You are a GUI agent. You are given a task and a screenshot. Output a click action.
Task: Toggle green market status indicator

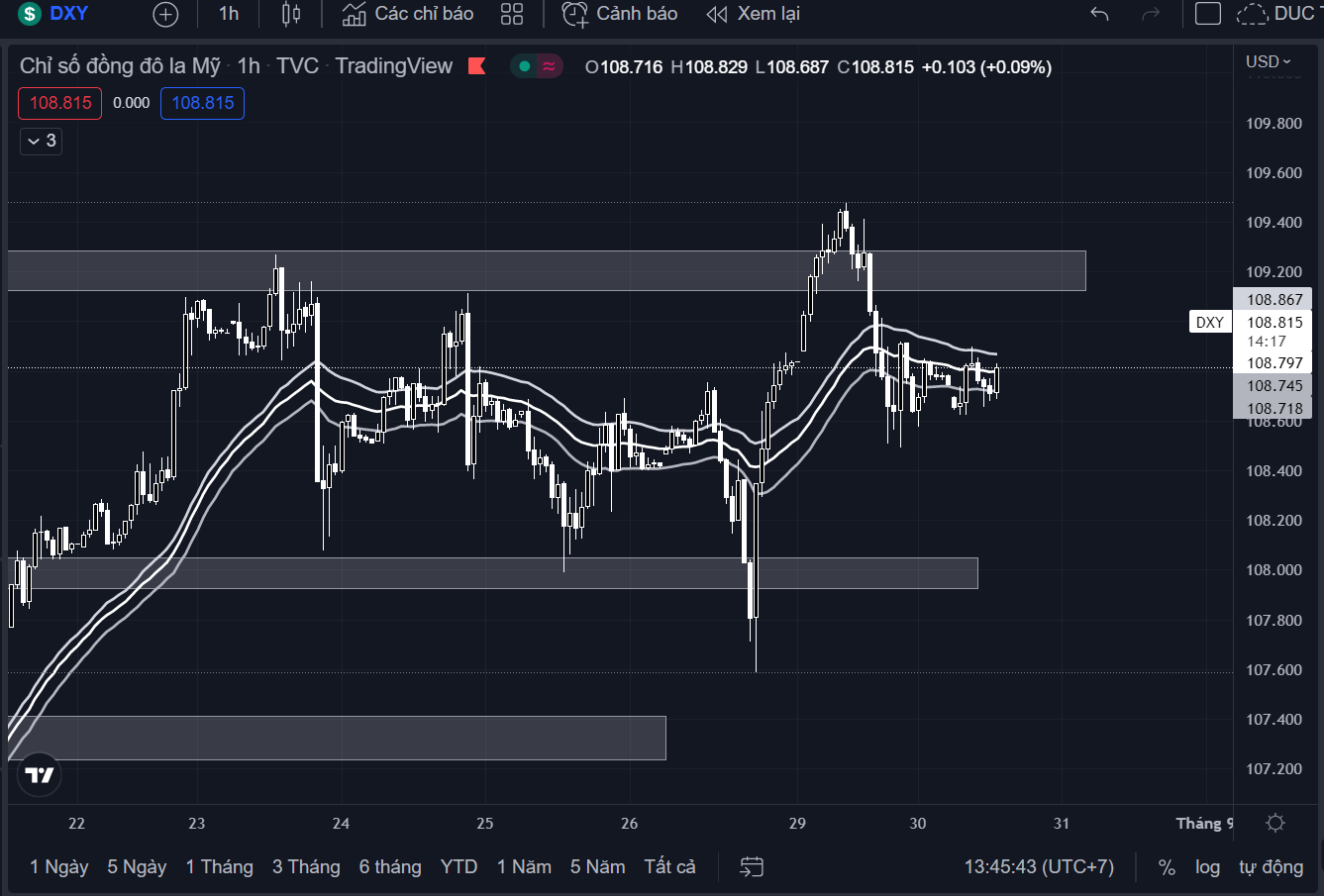point(525,66)
